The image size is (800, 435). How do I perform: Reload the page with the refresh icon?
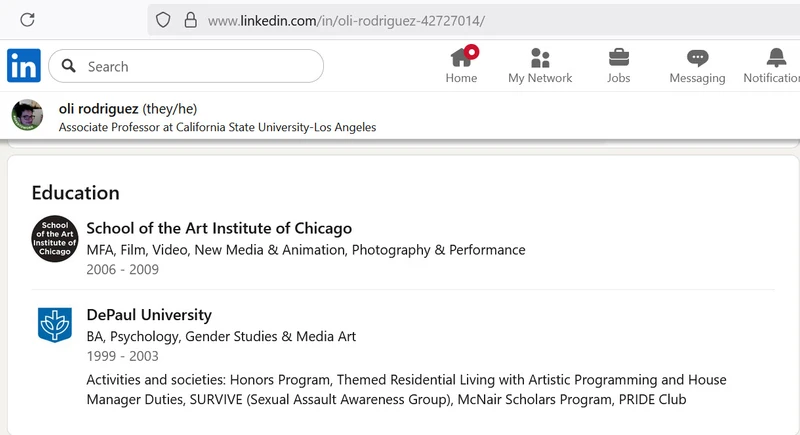pyautogui.click(x=28, y=20)
